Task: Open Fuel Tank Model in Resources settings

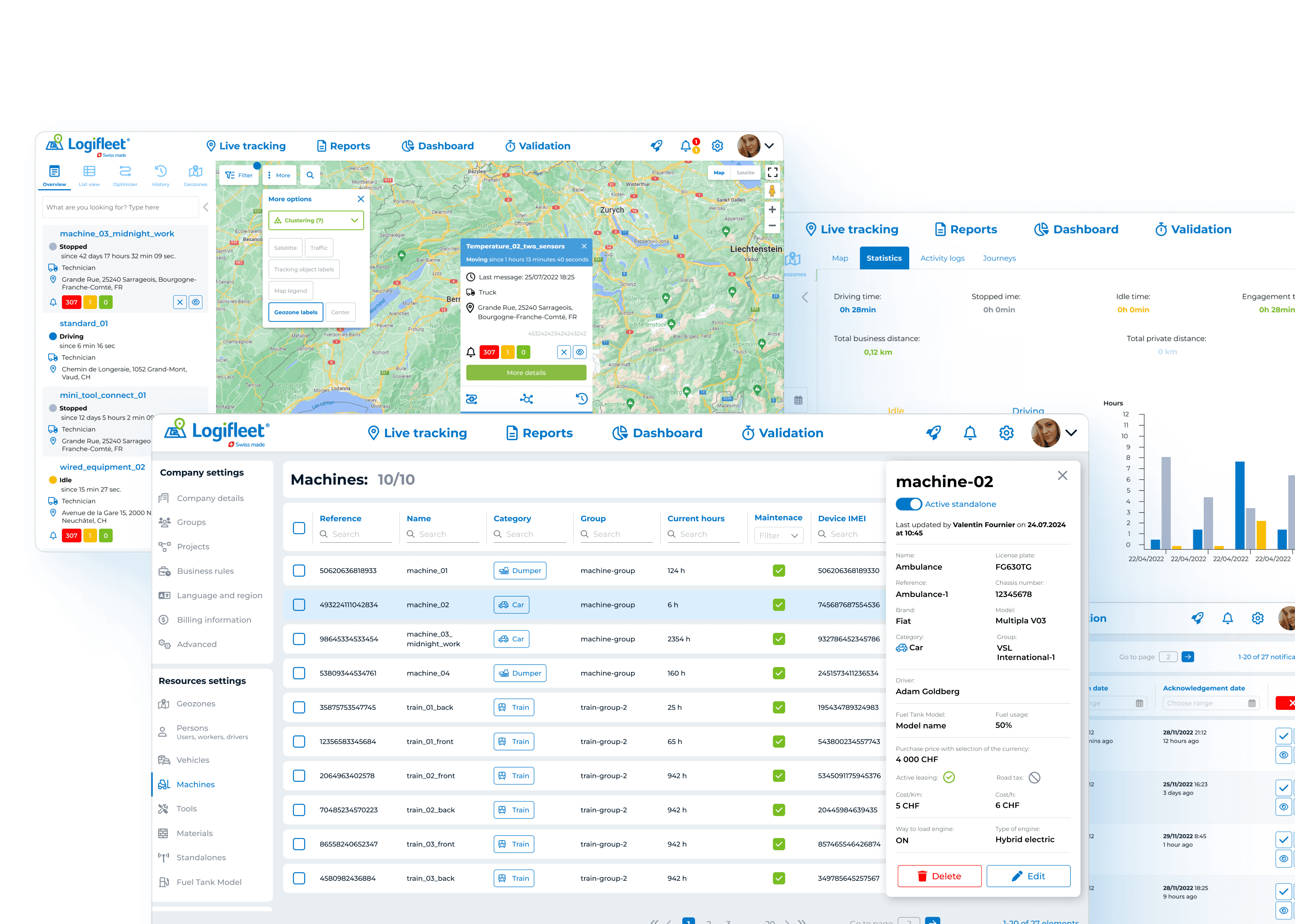Action: pos(209,882)
